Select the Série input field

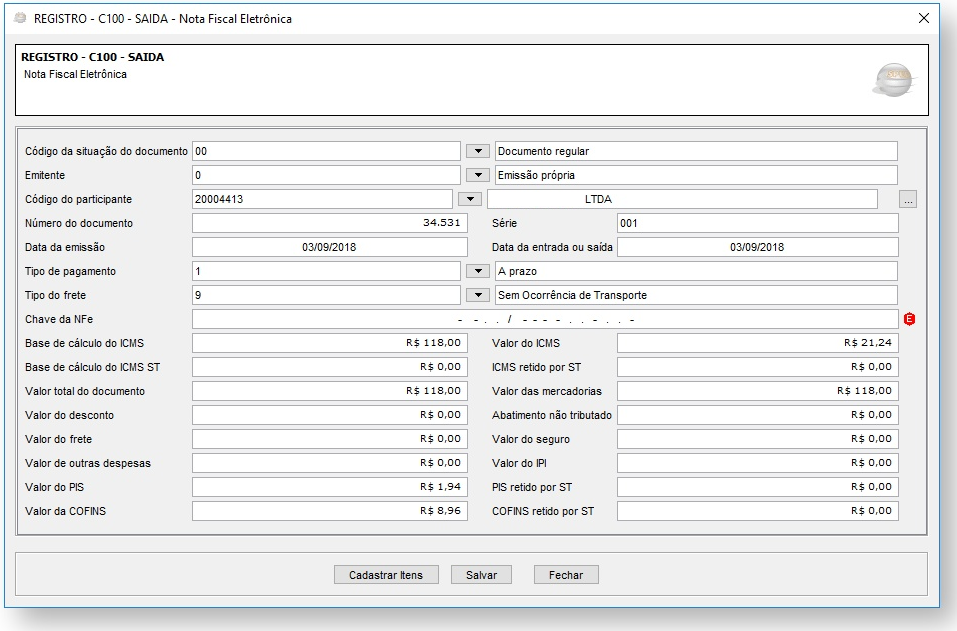pyautogui.click(x=757, y=223)
